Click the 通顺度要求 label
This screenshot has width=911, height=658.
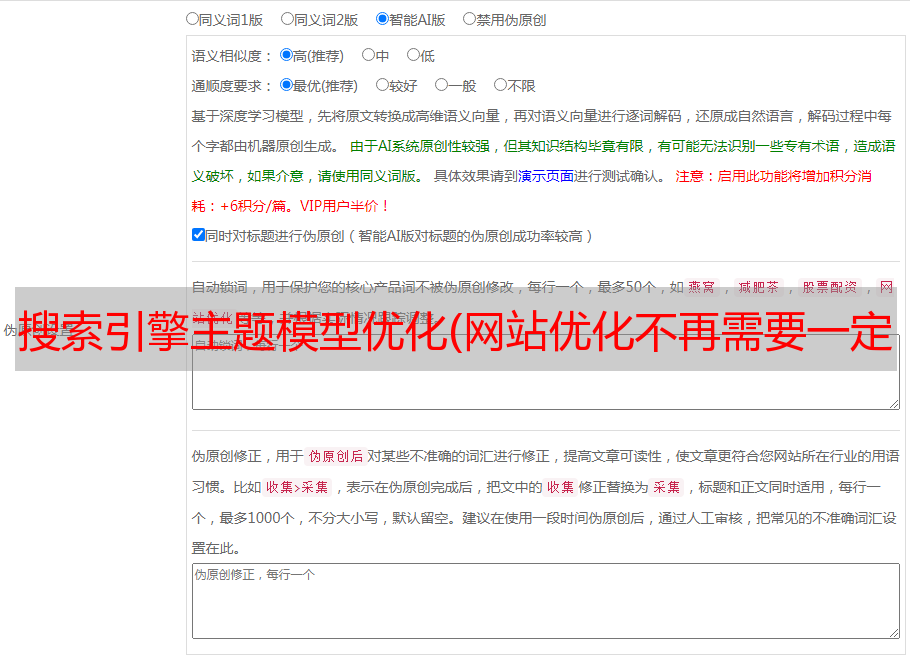232,87
